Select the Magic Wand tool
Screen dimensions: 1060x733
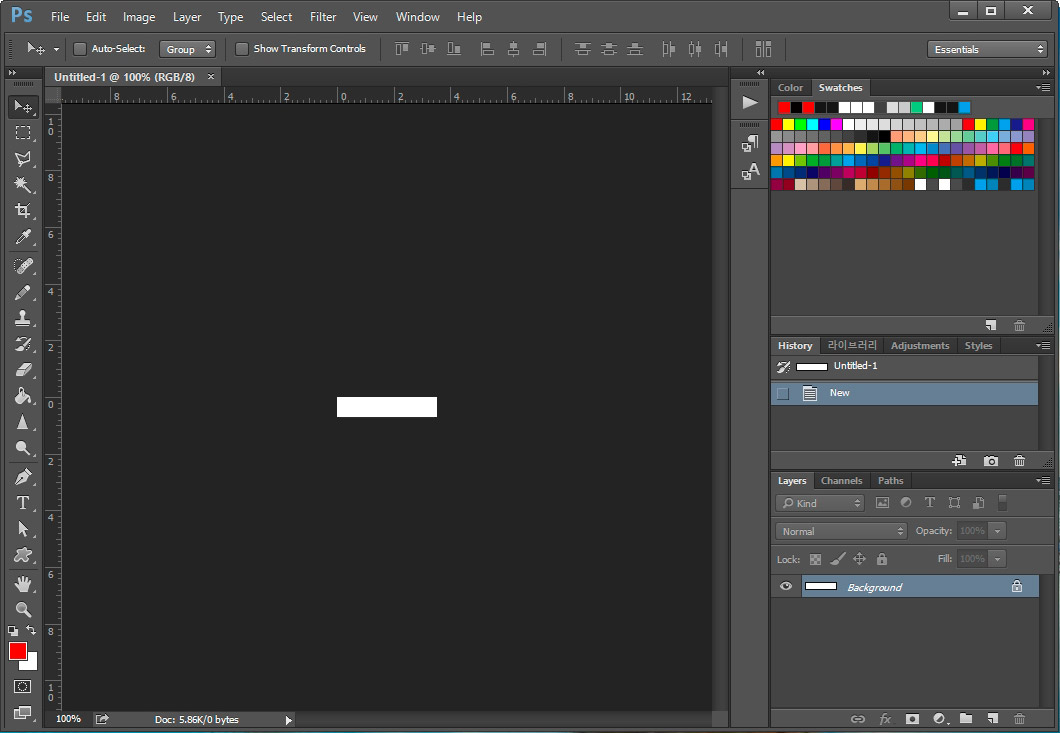23,185
